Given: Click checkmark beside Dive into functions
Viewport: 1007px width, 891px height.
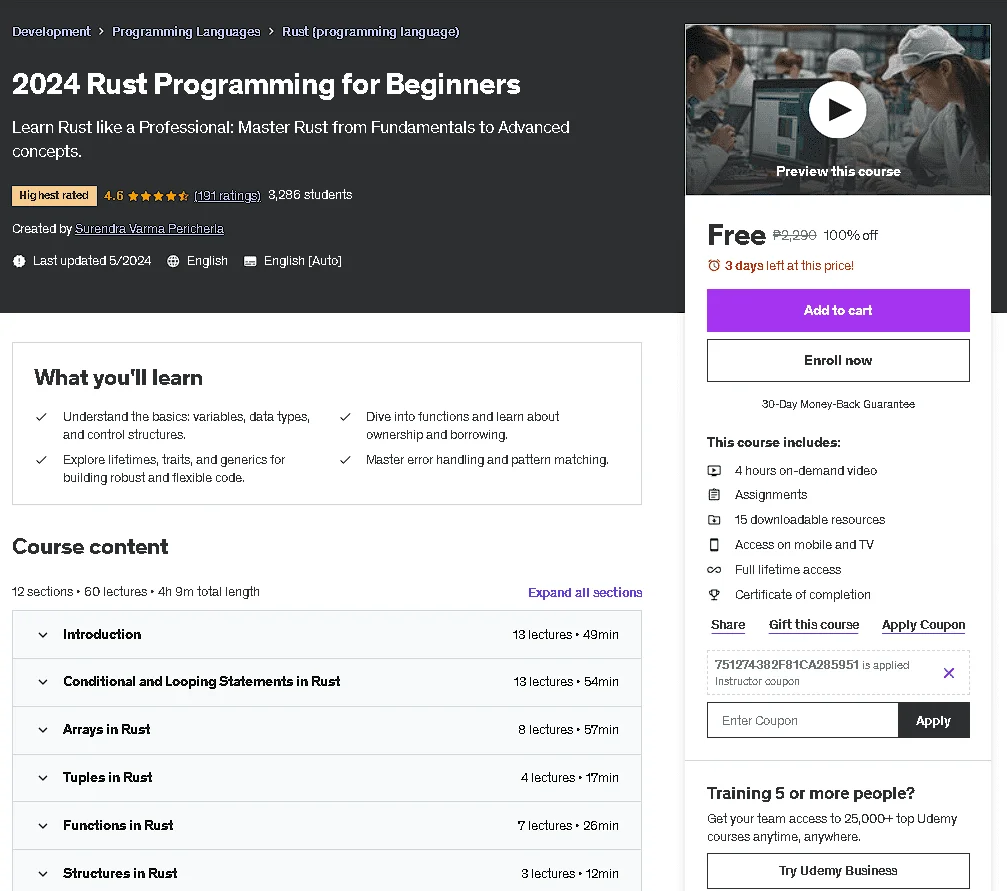Looking at the screenshot, I should (x=345, y=417).
